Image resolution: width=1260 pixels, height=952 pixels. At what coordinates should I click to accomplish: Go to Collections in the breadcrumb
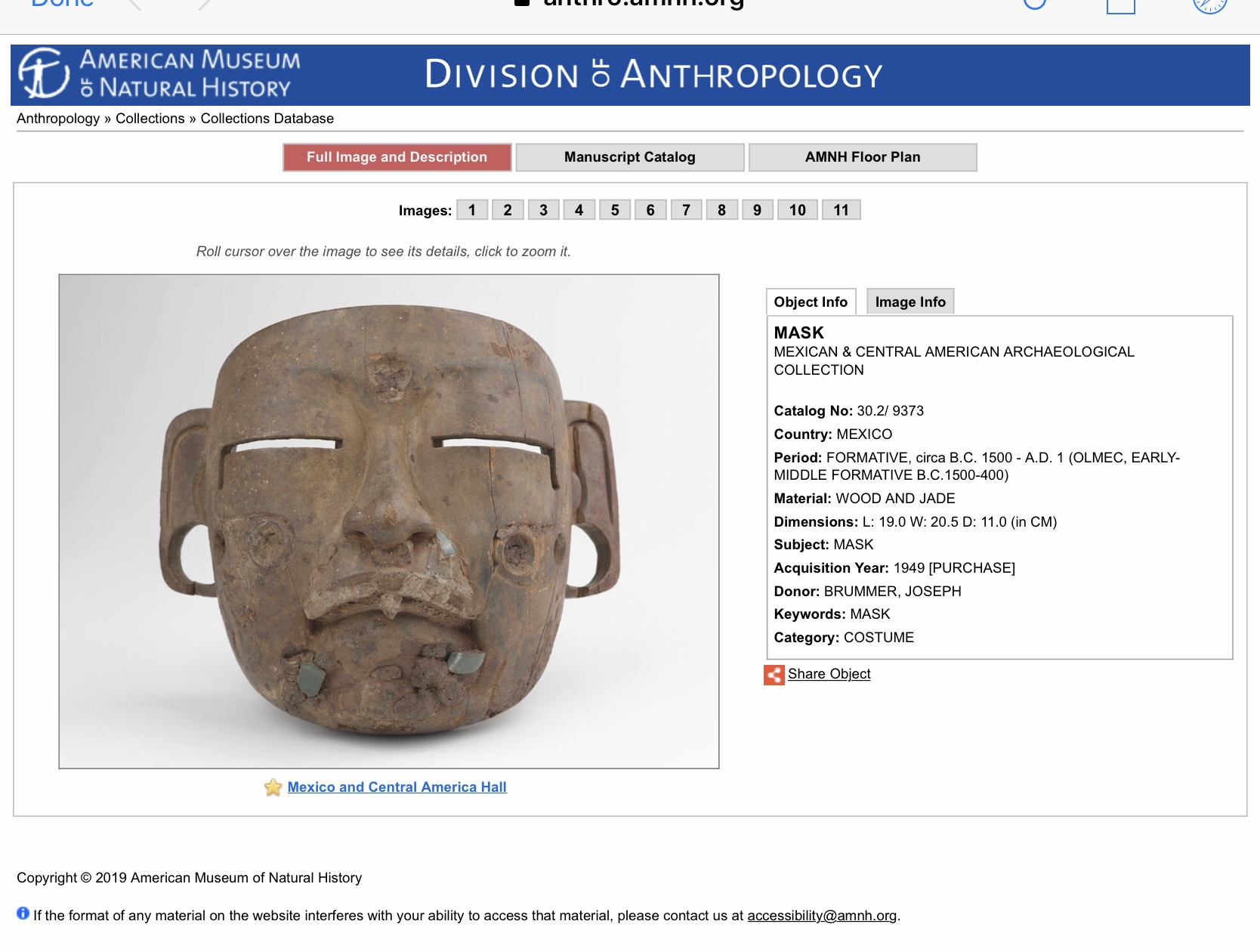tap(150, 119)
